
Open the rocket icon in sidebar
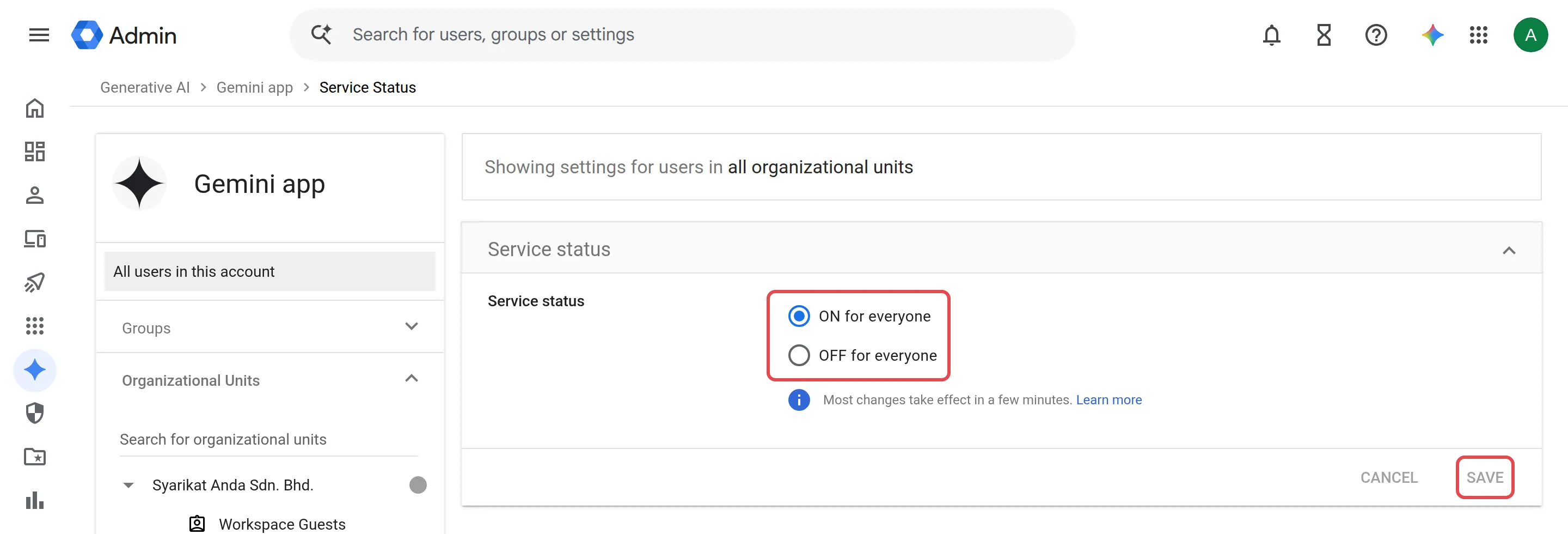tap(35, 282)
